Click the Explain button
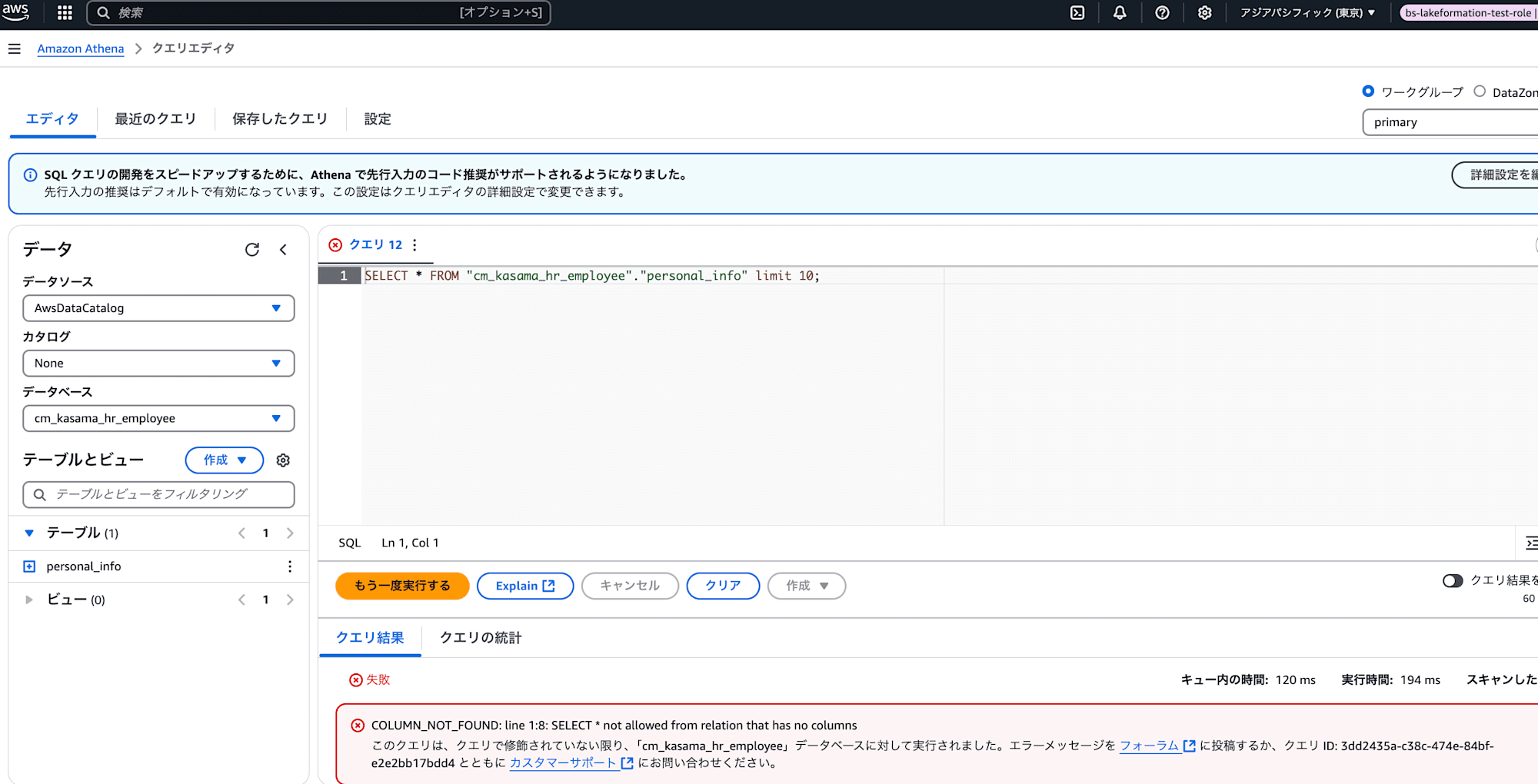This screenshot has height=784, width=1538. coord(525,586)
